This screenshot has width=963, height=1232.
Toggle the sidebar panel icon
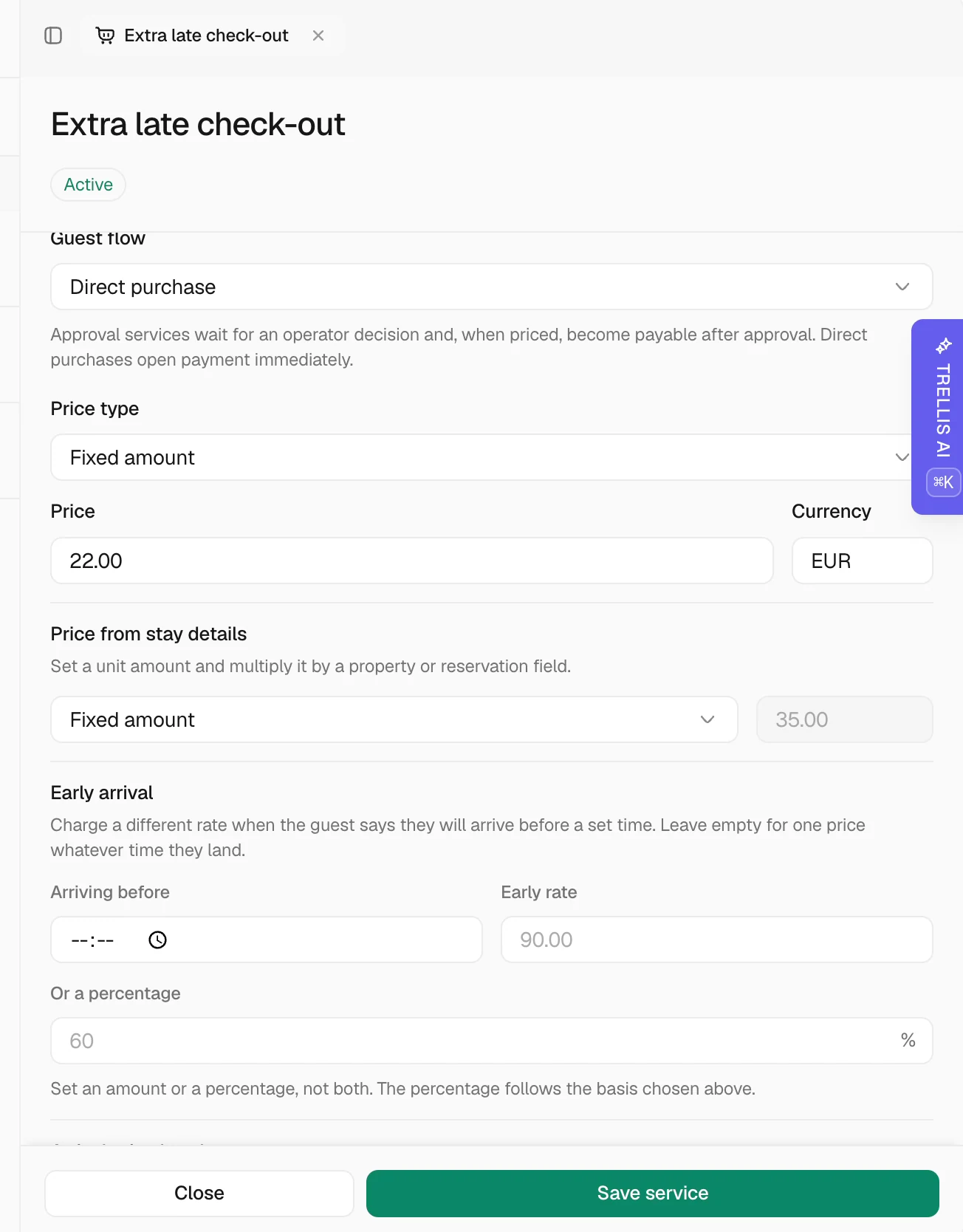53,35
